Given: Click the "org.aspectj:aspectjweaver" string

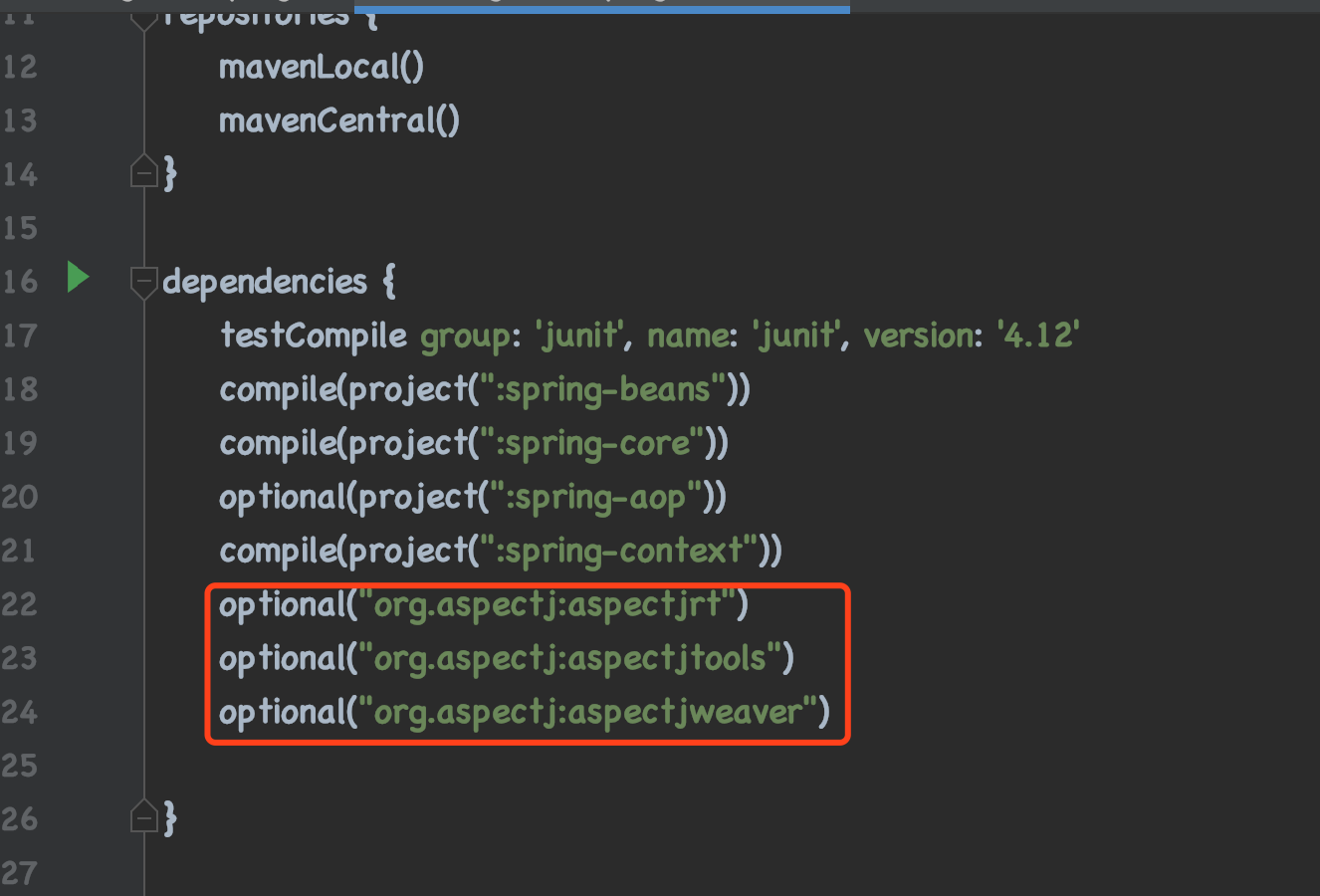Looking at the screenshot, I should pos(587,713).
